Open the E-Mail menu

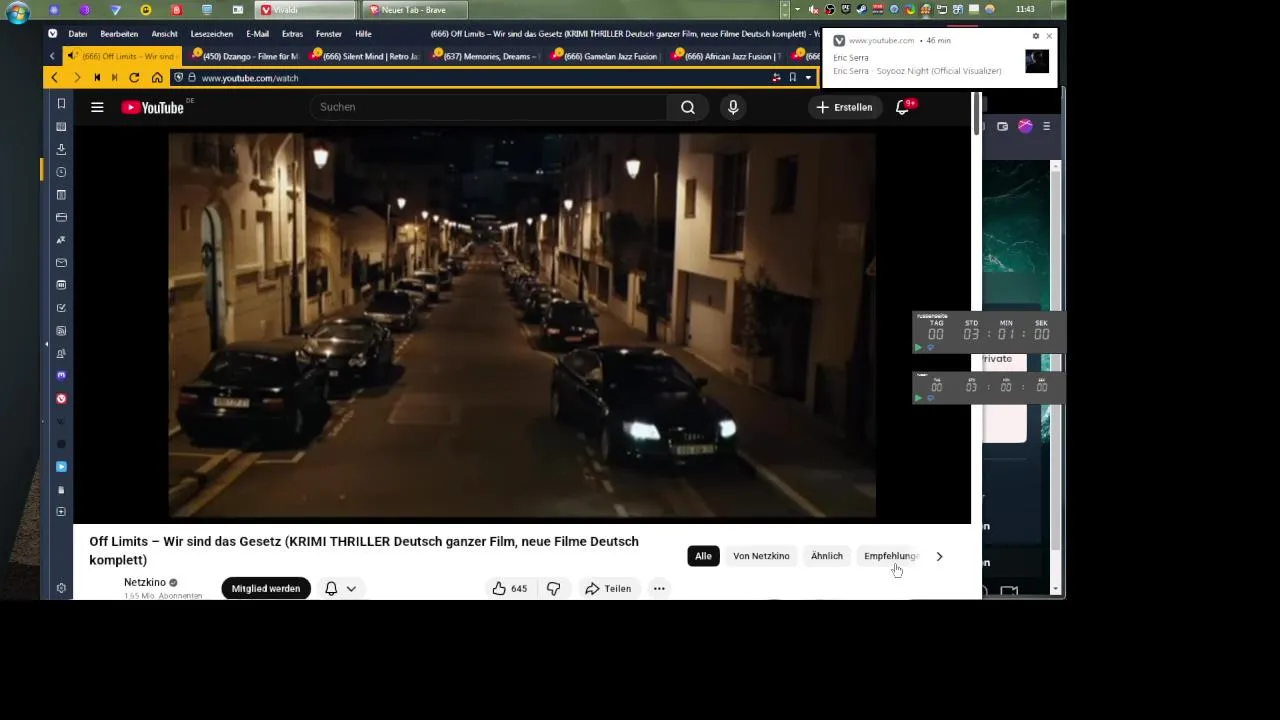tap(258, 34)
